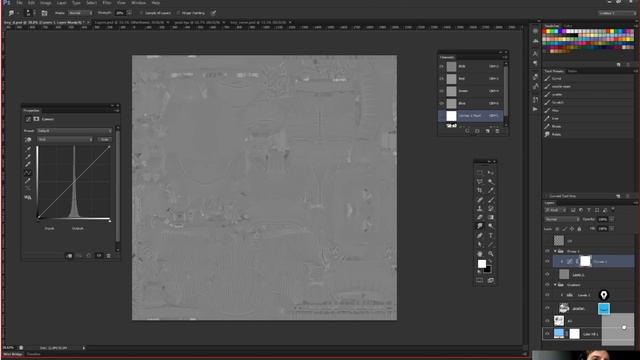The image size is (640, 360).
Task: Delete the adjustment layer from Properties panel
Action: [x=109, y=256]
